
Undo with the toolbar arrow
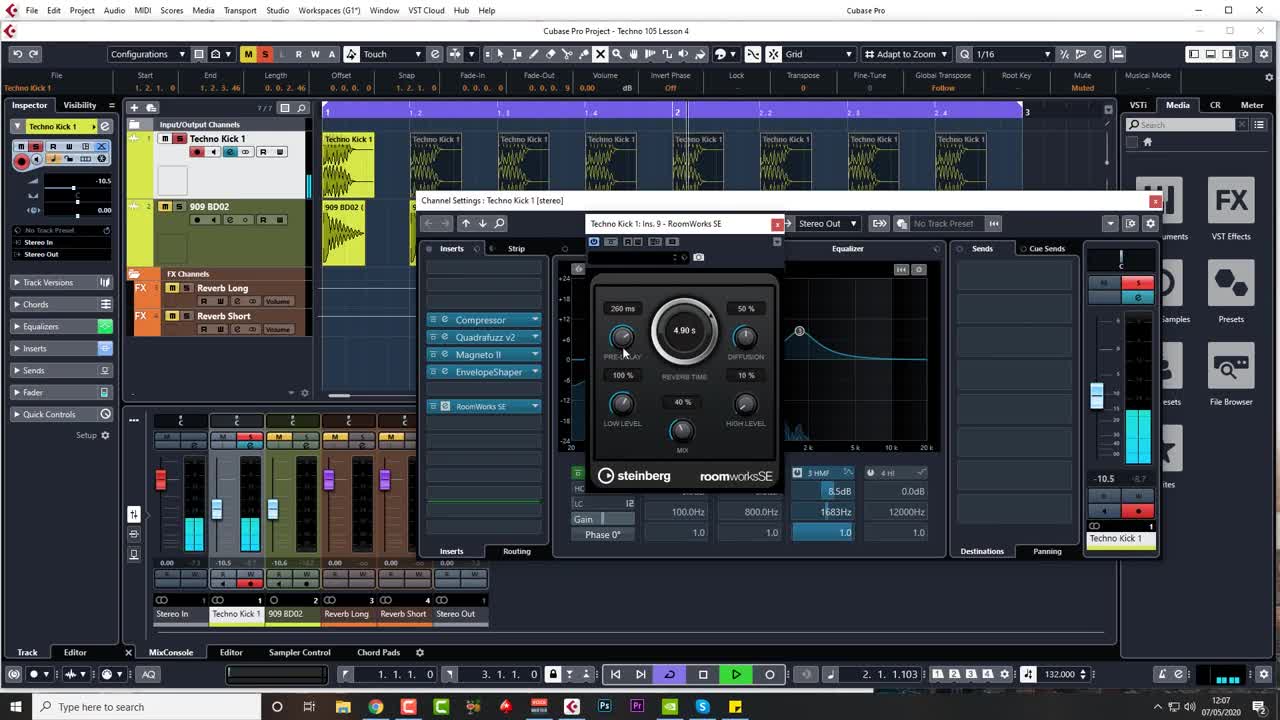pos(17,54)
